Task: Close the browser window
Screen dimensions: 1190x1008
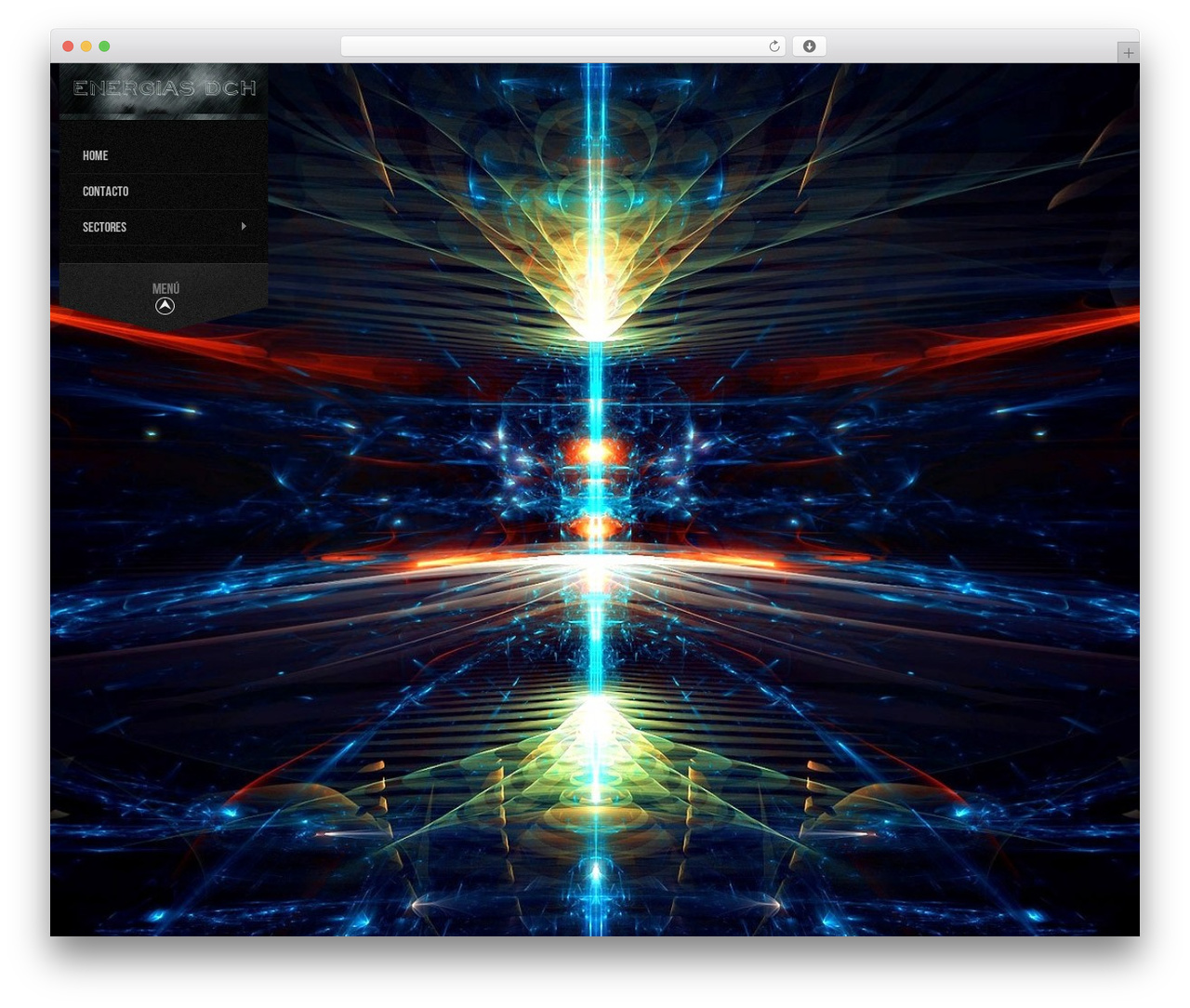Action: click(68, 46)
